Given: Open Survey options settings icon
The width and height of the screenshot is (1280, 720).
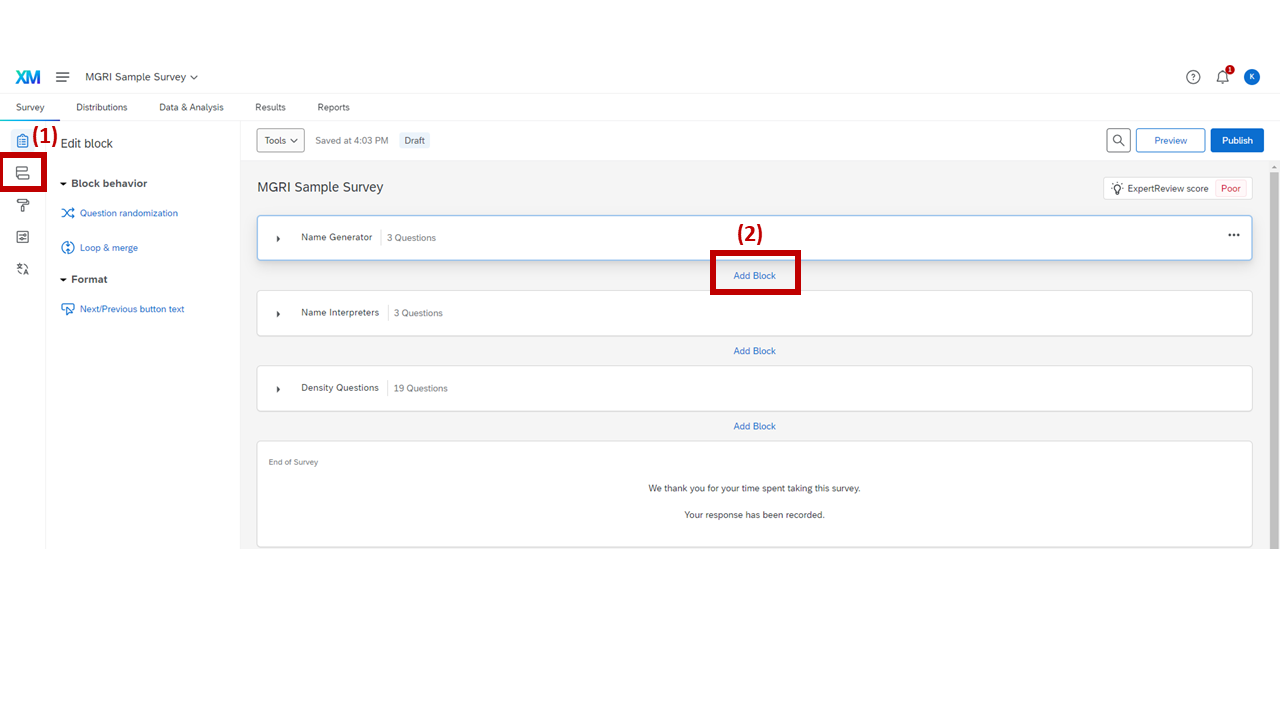Looking at the screenshot, I should (22, 237).
